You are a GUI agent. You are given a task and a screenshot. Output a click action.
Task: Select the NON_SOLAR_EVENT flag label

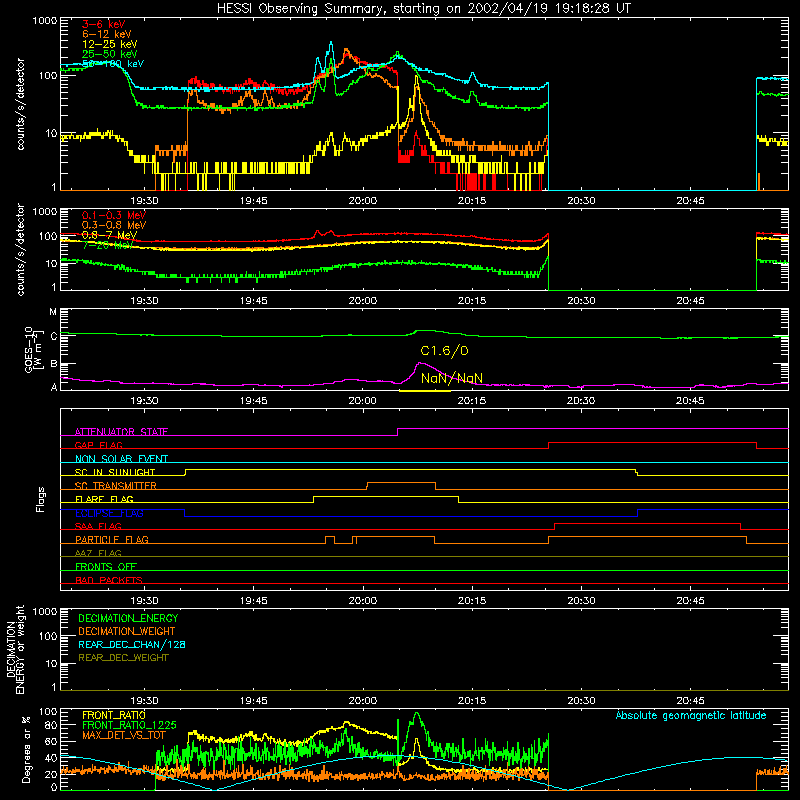pyautogui.click(x=121, y=459)
